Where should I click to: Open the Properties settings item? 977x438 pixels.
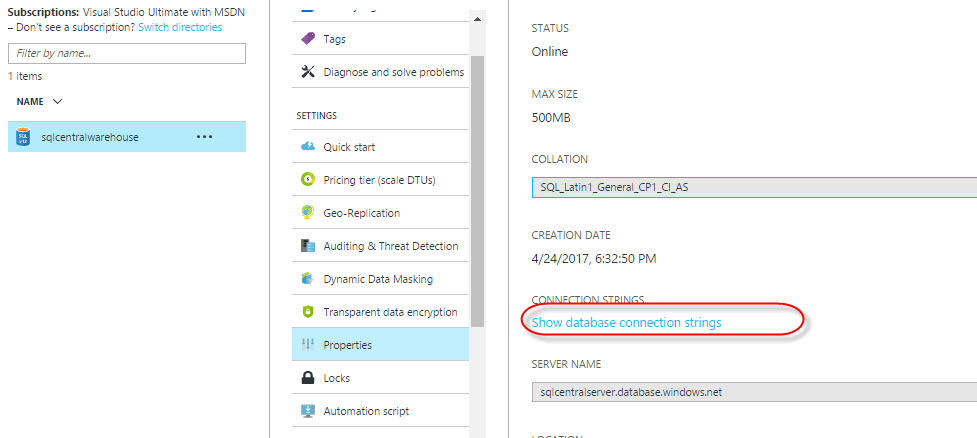point(347,345)
